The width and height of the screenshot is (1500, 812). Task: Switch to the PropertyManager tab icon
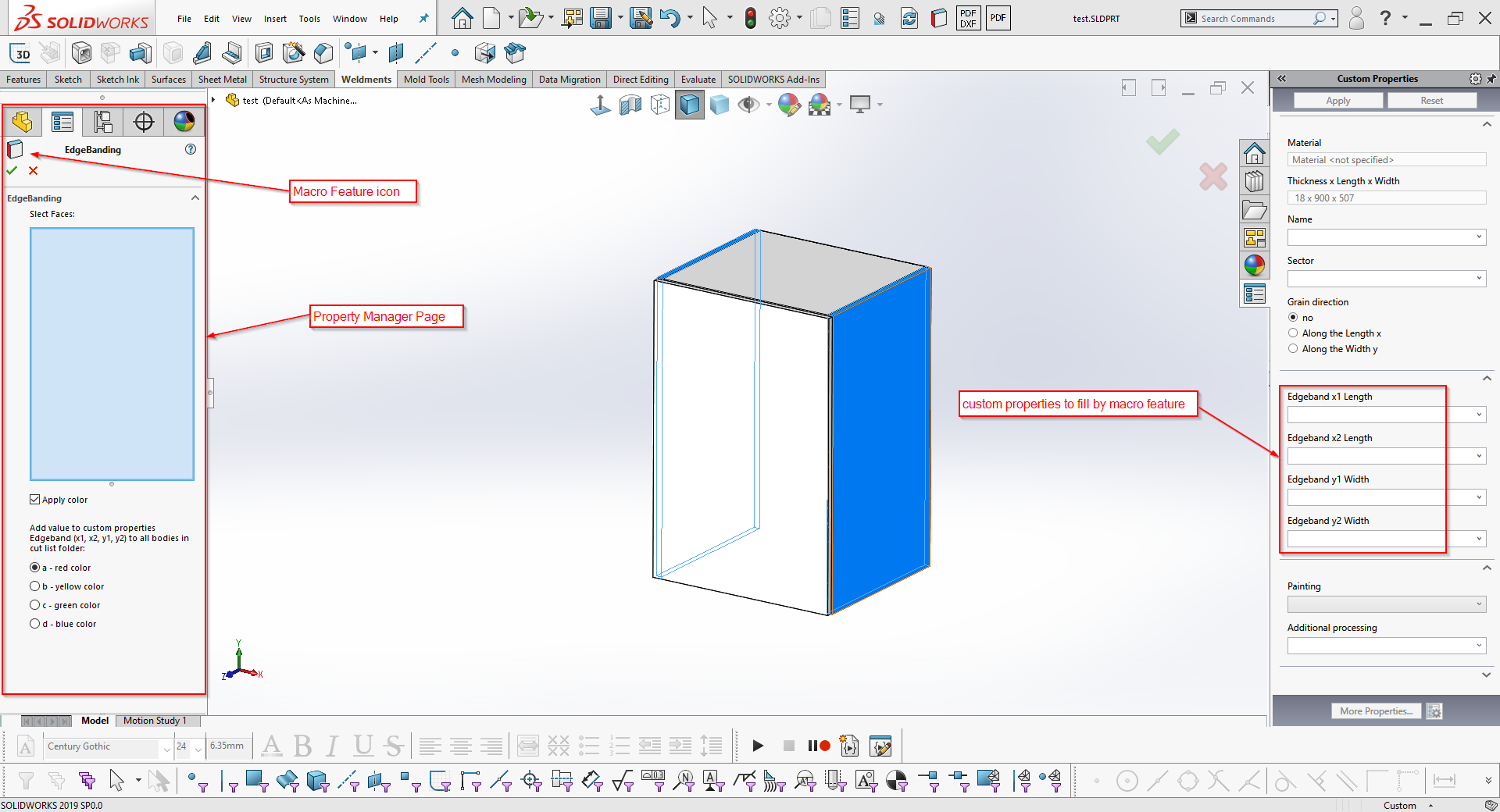click(x=62, y=122)
